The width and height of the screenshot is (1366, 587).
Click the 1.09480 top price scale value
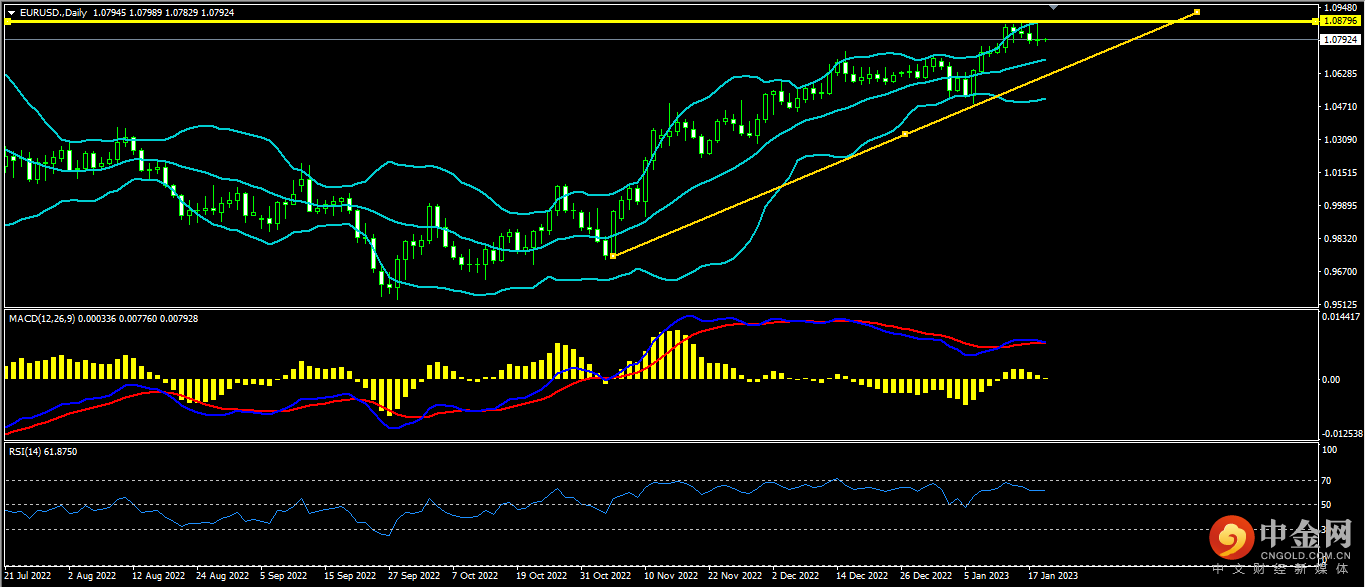pyautogui.click(x=1339, y=6)
